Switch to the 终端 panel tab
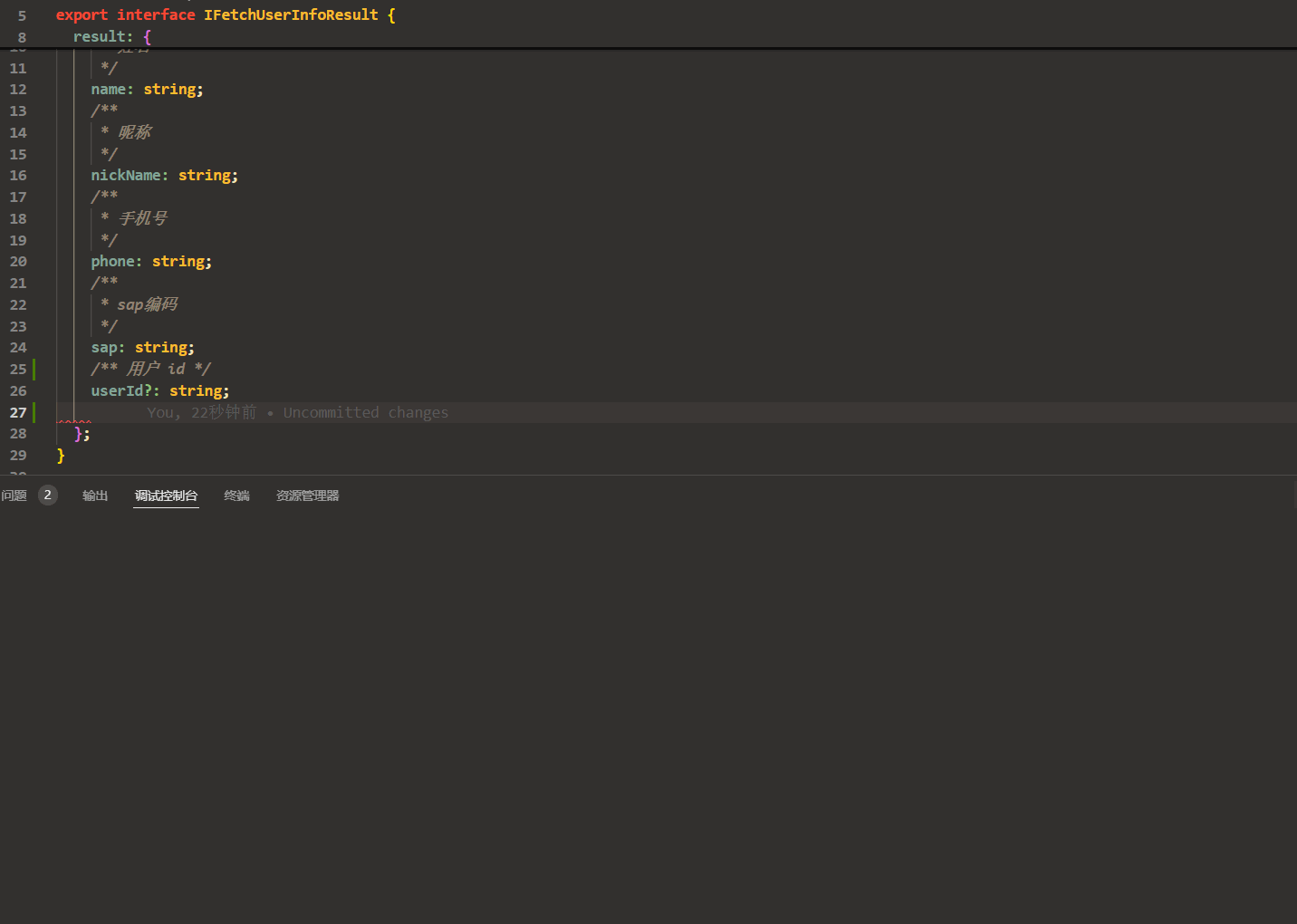This screenshot has width=1297, height=924. point(236,496)
